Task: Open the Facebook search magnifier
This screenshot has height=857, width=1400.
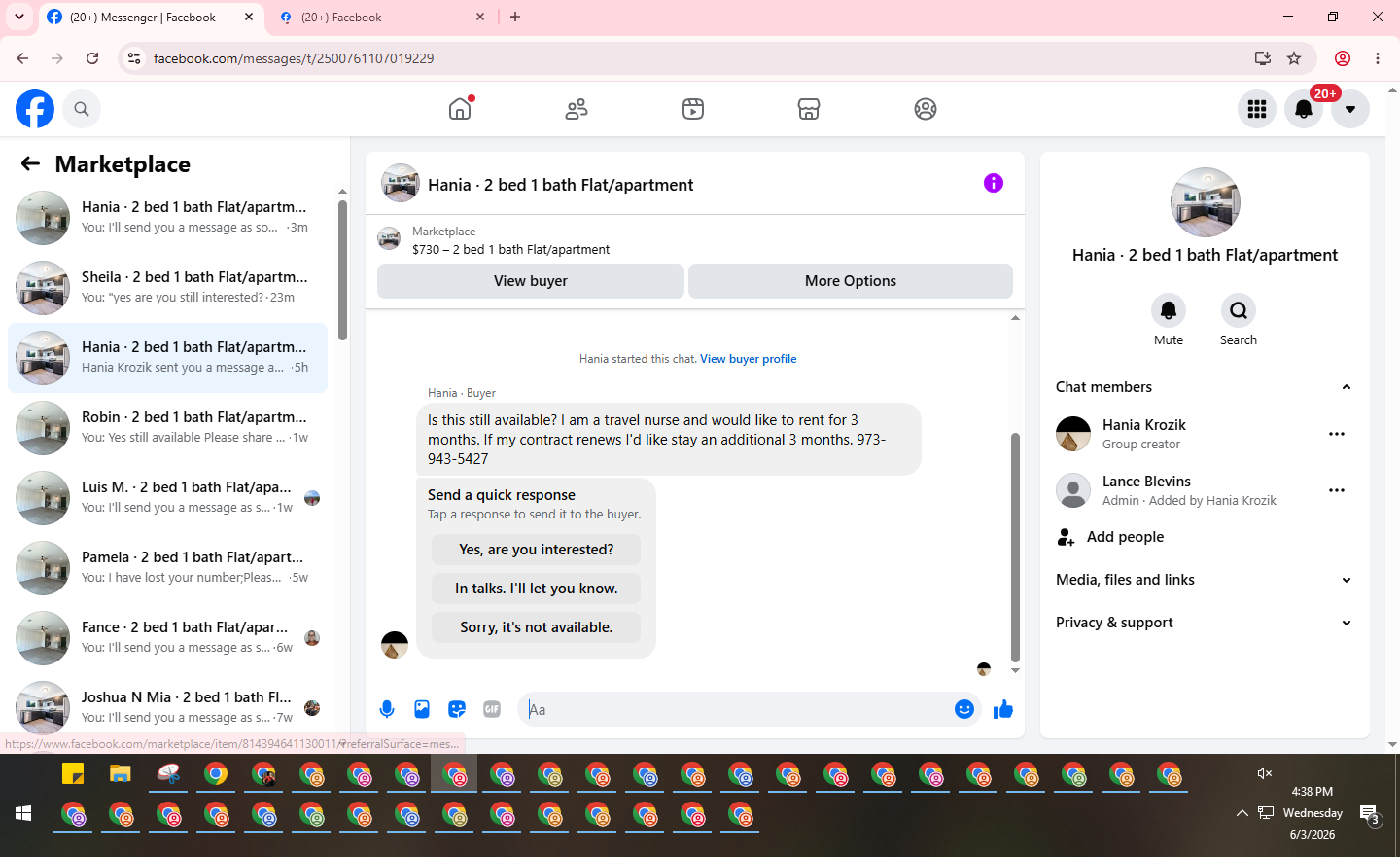Action: click(x=82, y=109)
